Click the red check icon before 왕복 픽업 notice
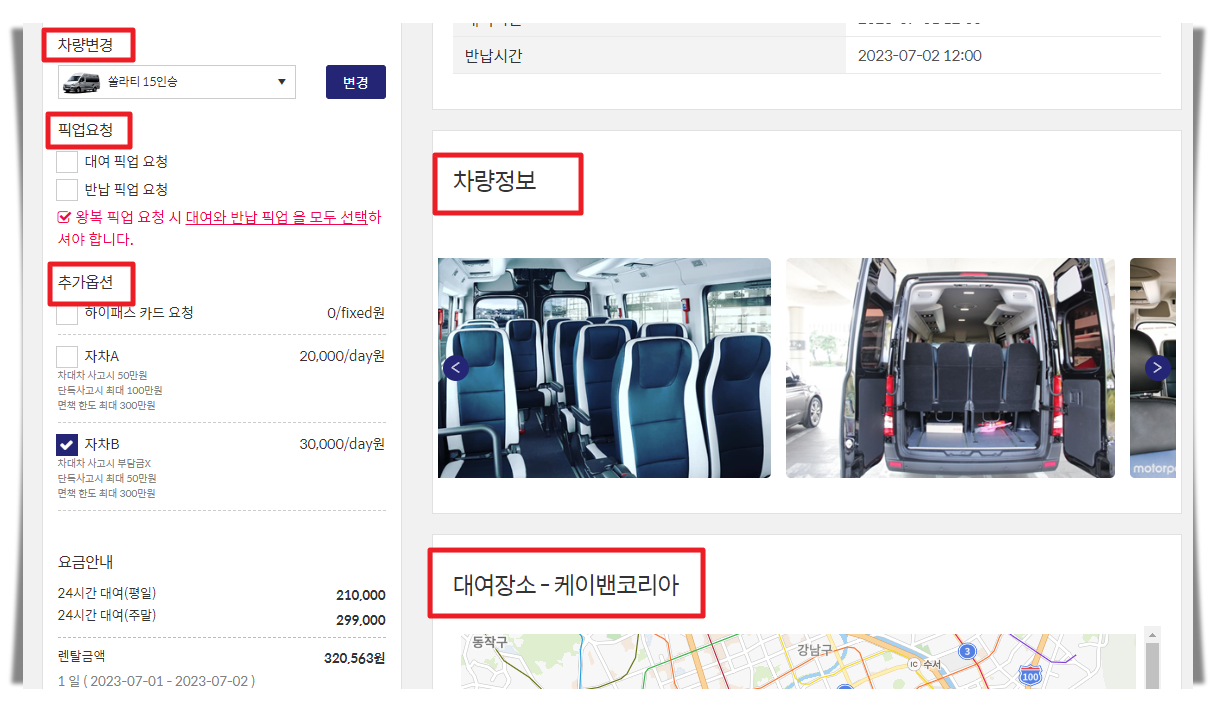Screen dimensions: 1216x712 65,217
